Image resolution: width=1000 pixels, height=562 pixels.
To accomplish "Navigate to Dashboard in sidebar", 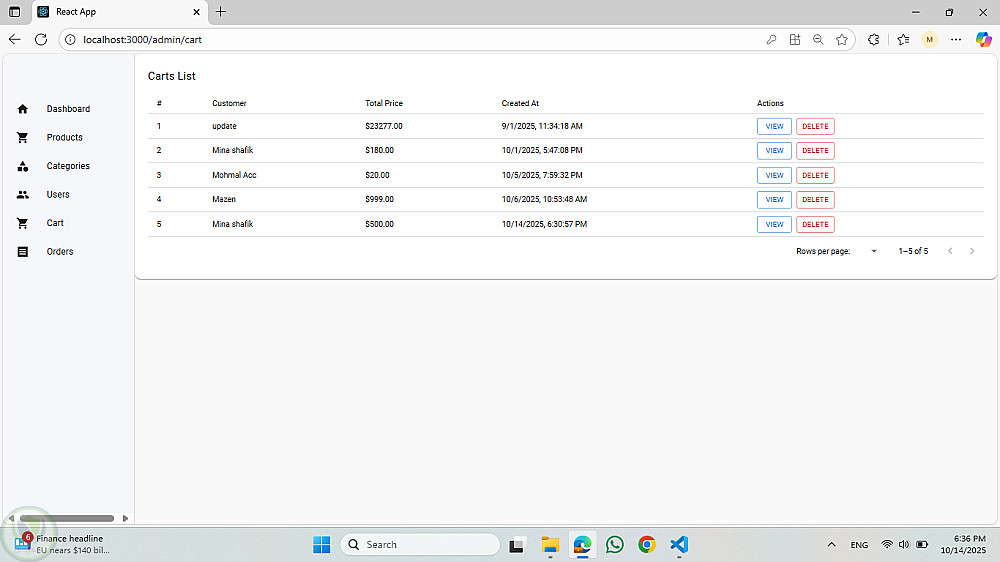I will (68, 109).
